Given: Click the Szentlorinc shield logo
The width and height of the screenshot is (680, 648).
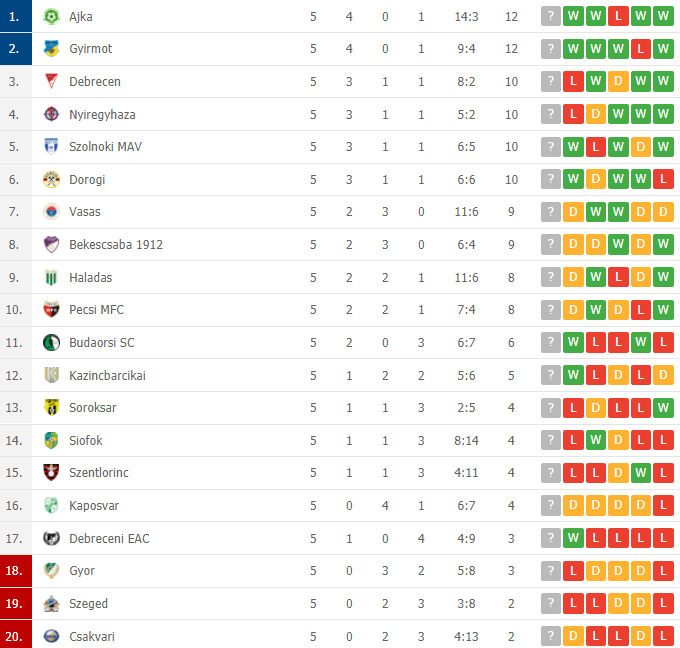Looking at the screenshot, I should 51,472.
